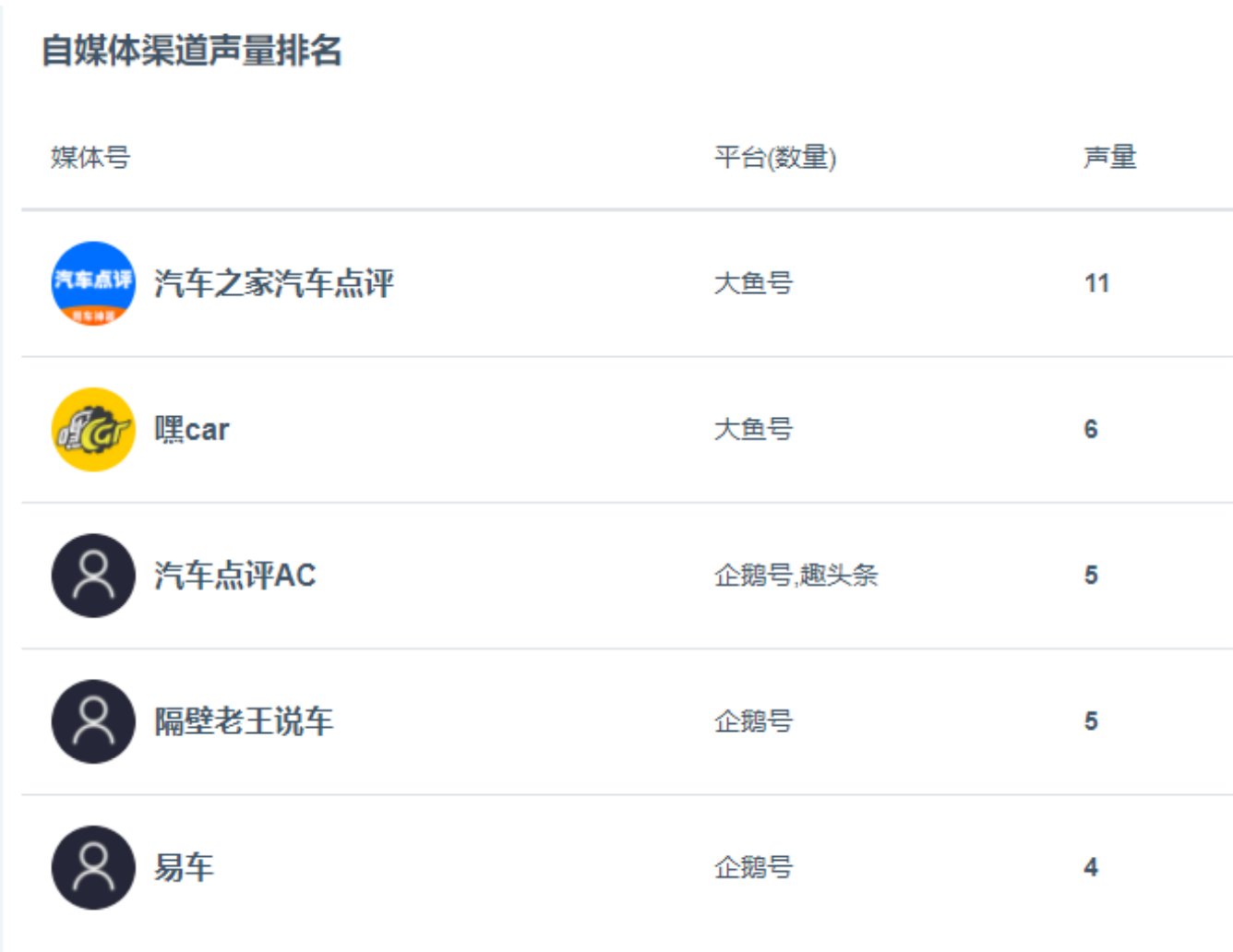Click the 汽车点评AC default avatar icon

(93, 575)
